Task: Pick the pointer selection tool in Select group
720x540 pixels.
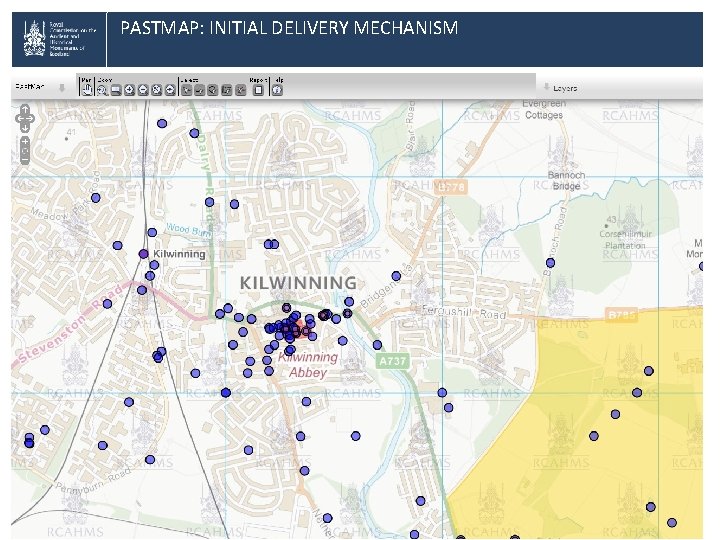Action: point(186,90)
